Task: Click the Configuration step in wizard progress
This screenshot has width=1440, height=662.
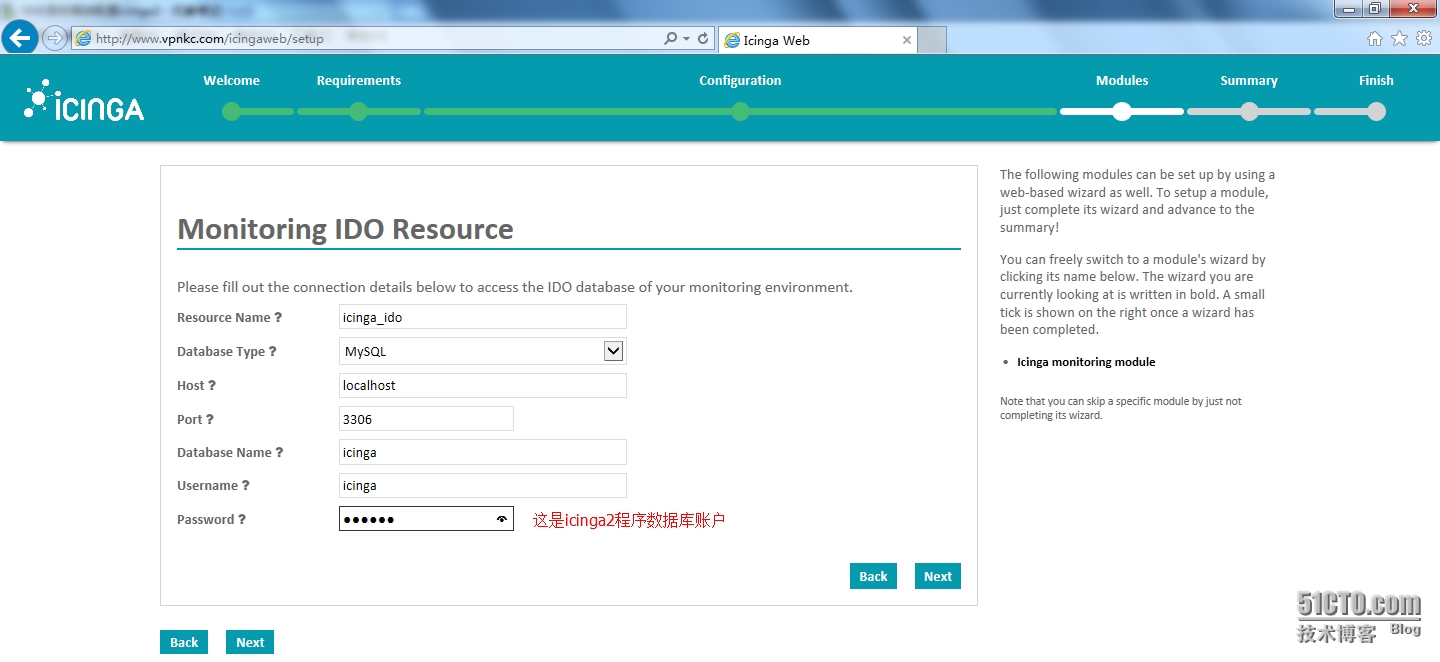Action: point(740,81)
